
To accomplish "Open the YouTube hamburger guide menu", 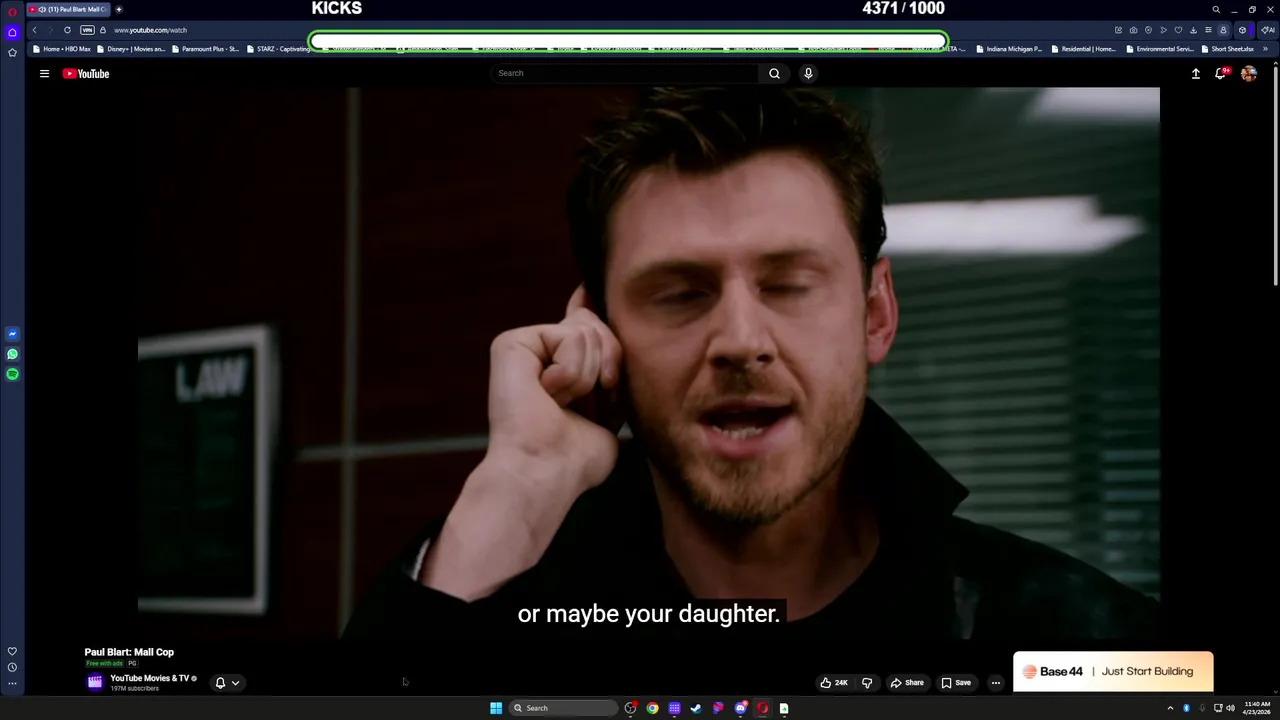I will [x=44, y=73].
